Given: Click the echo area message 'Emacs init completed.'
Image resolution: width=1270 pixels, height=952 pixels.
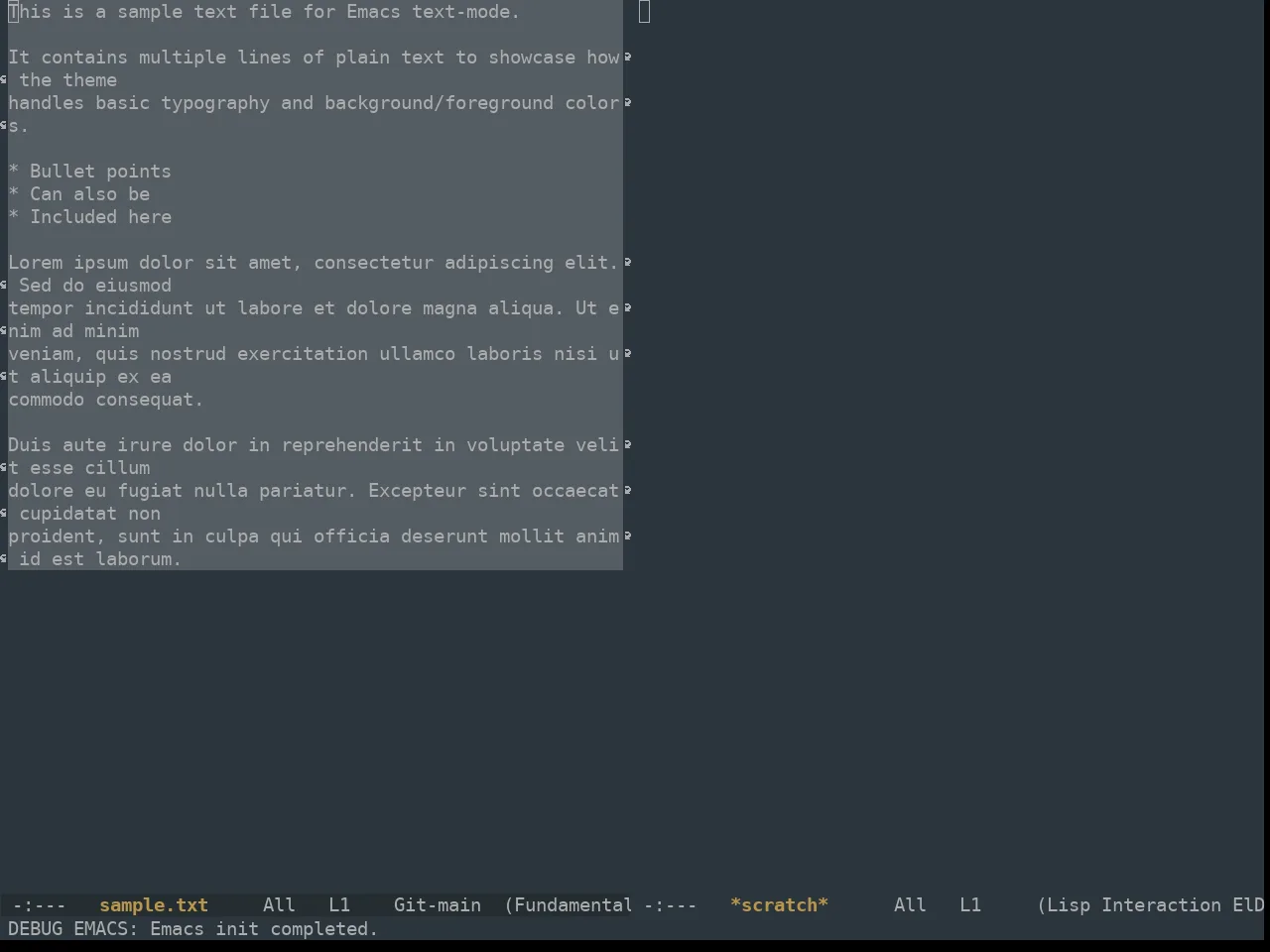Looking at the screenshot, I should (x=264, y=928).
